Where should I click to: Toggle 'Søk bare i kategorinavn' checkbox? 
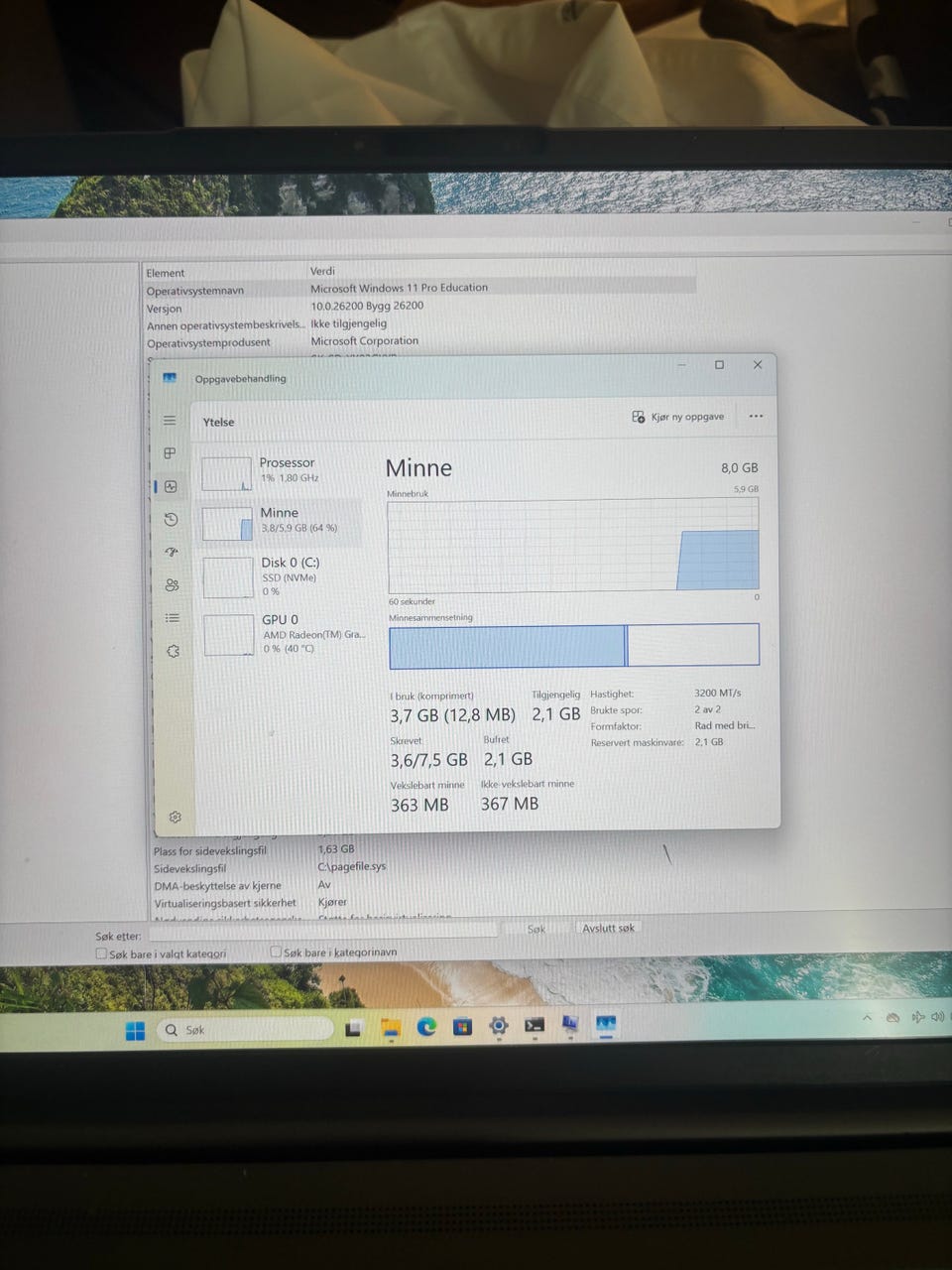click(x=276, y=951)
